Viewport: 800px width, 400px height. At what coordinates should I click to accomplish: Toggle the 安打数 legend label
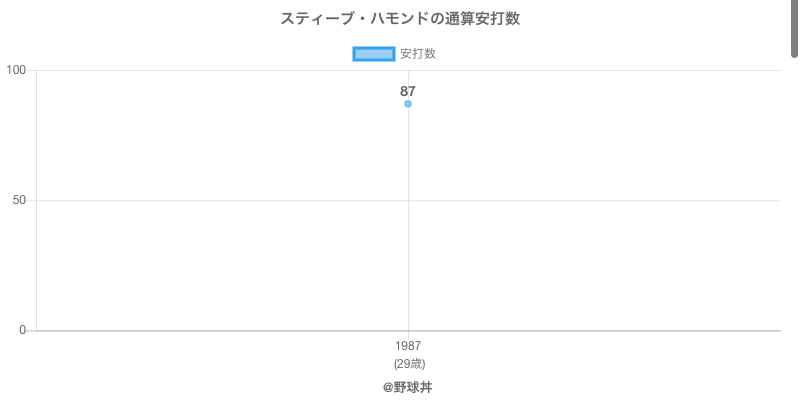click(x=418, y=54)
